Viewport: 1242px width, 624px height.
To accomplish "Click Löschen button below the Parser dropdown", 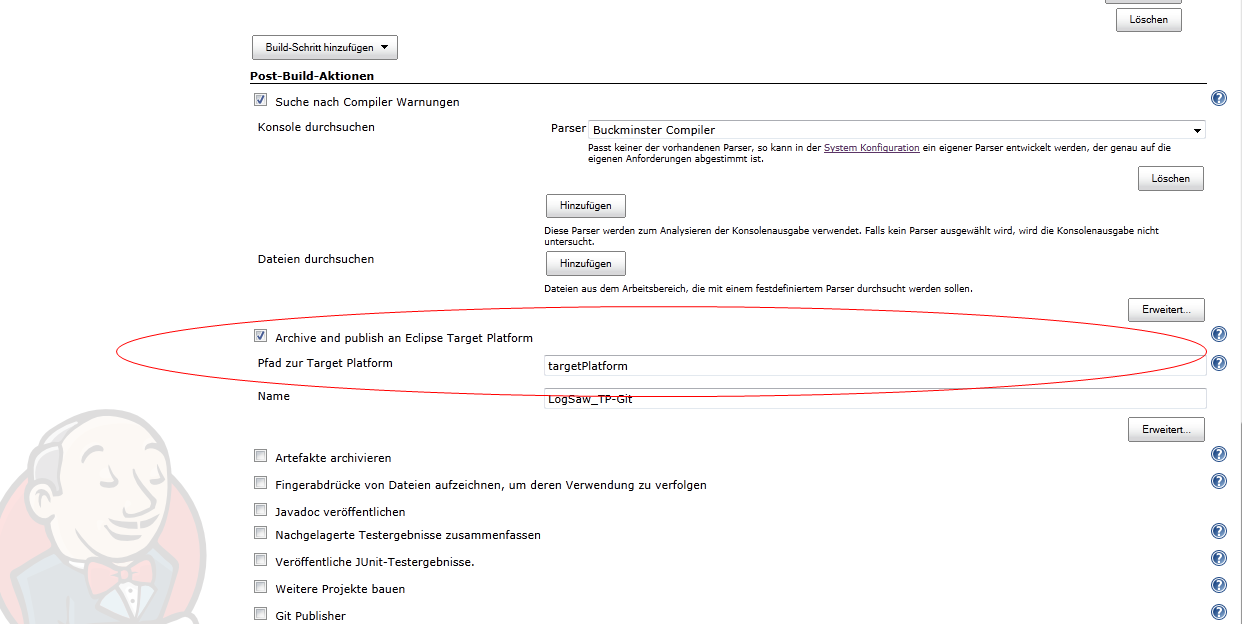I will coord(1171,178).
